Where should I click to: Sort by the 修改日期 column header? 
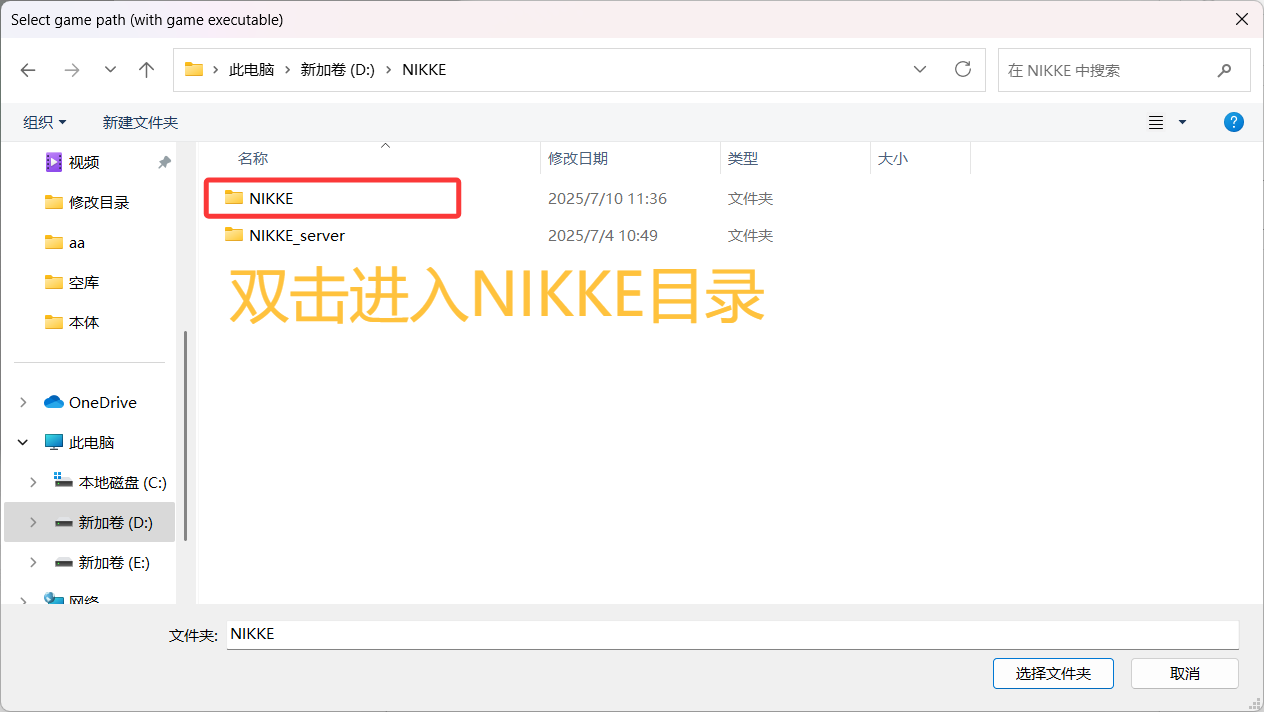(x=578, y=158)
